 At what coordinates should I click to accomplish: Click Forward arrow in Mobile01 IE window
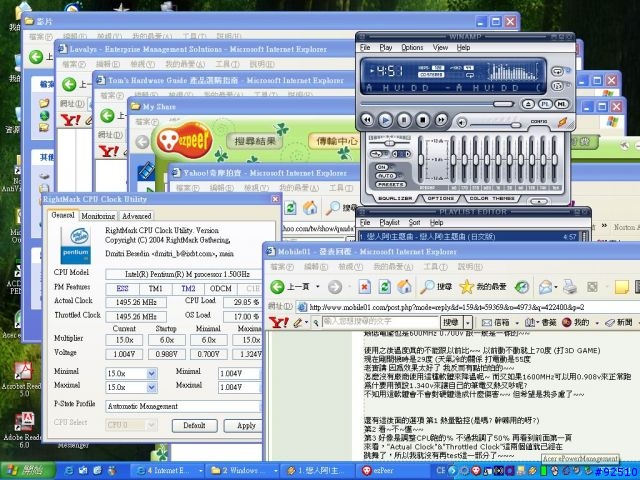pos(335,287)
